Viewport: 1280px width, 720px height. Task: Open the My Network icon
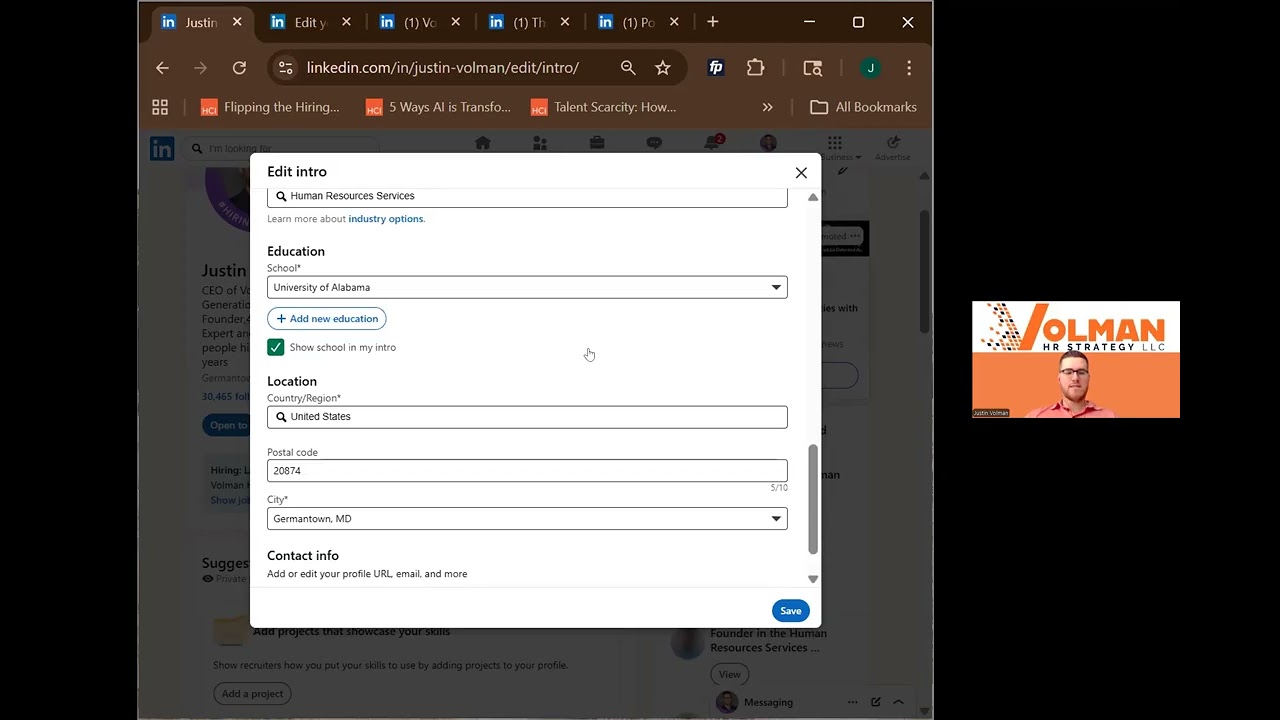540,143
